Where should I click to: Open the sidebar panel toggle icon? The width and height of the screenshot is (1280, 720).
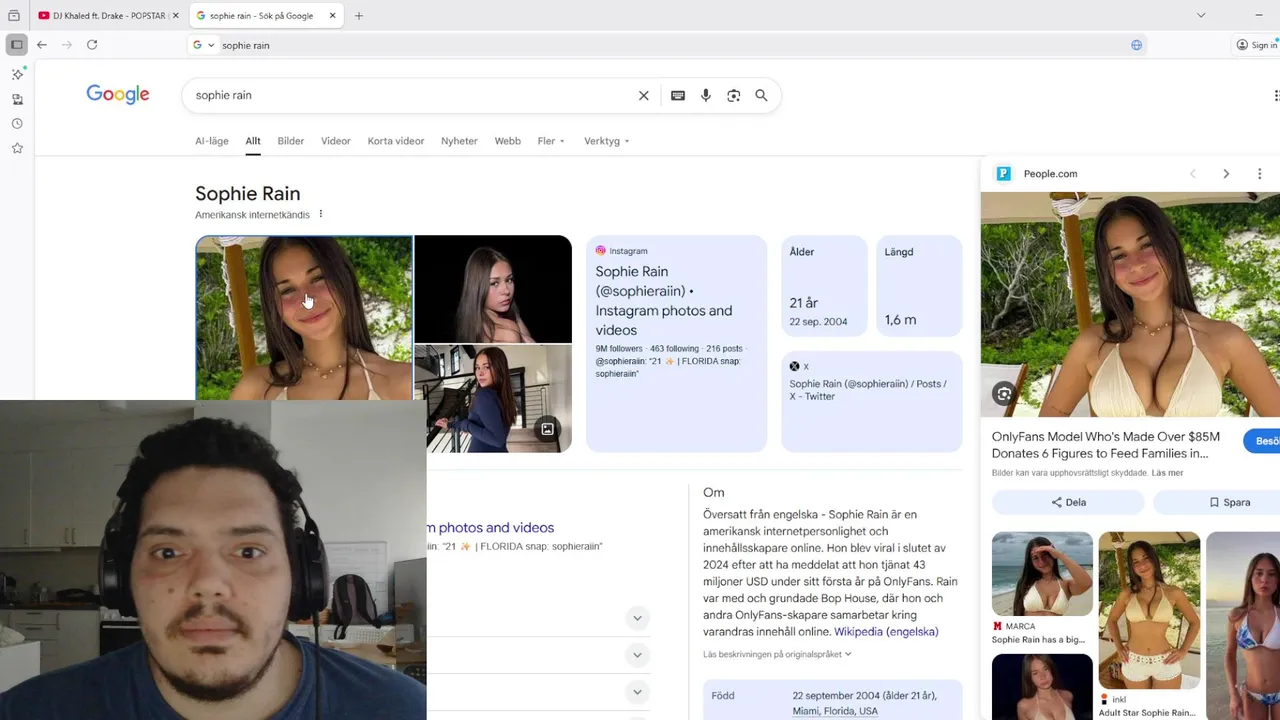[17, 45]
